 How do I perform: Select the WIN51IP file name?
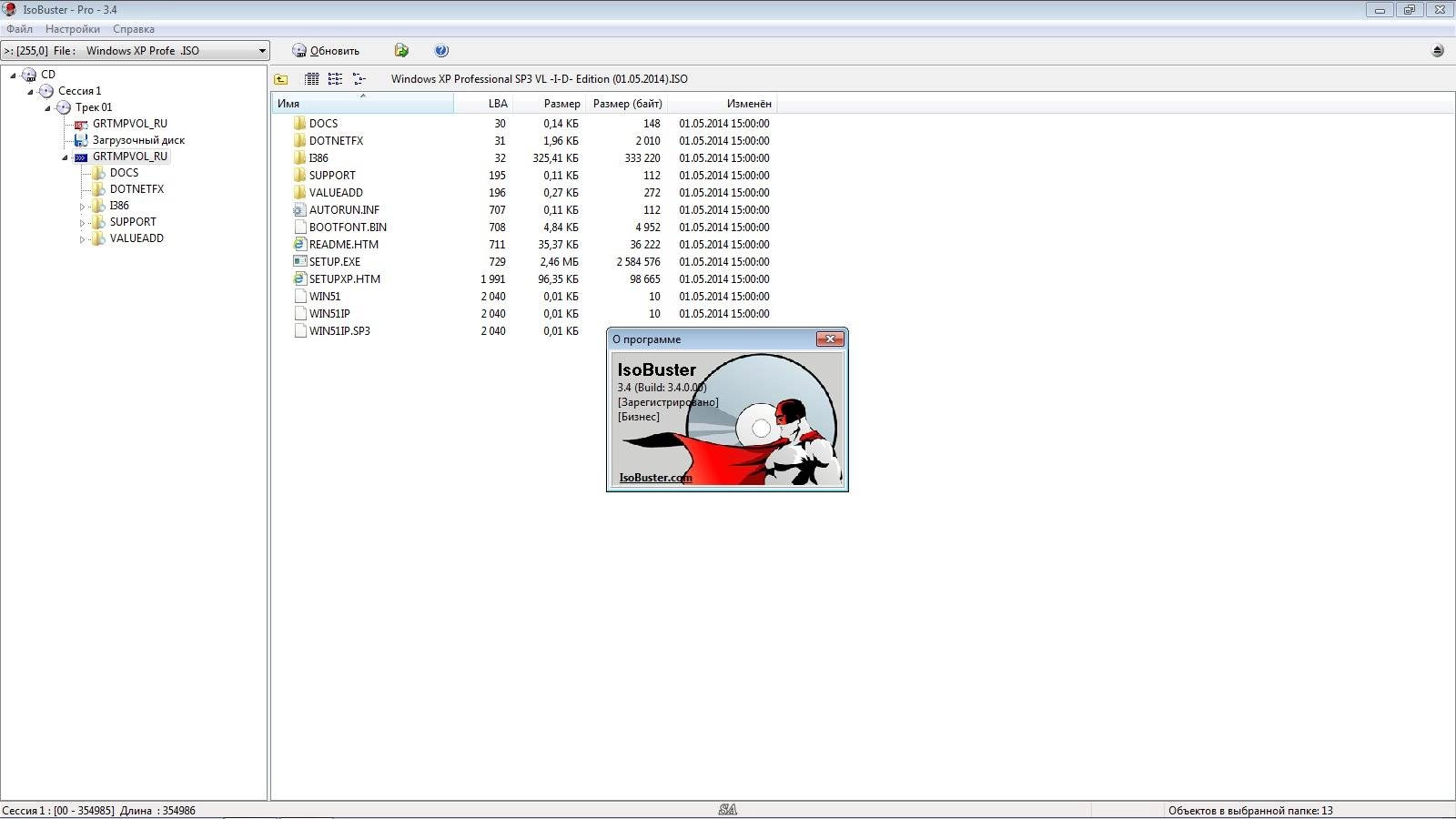pos(329,313)
